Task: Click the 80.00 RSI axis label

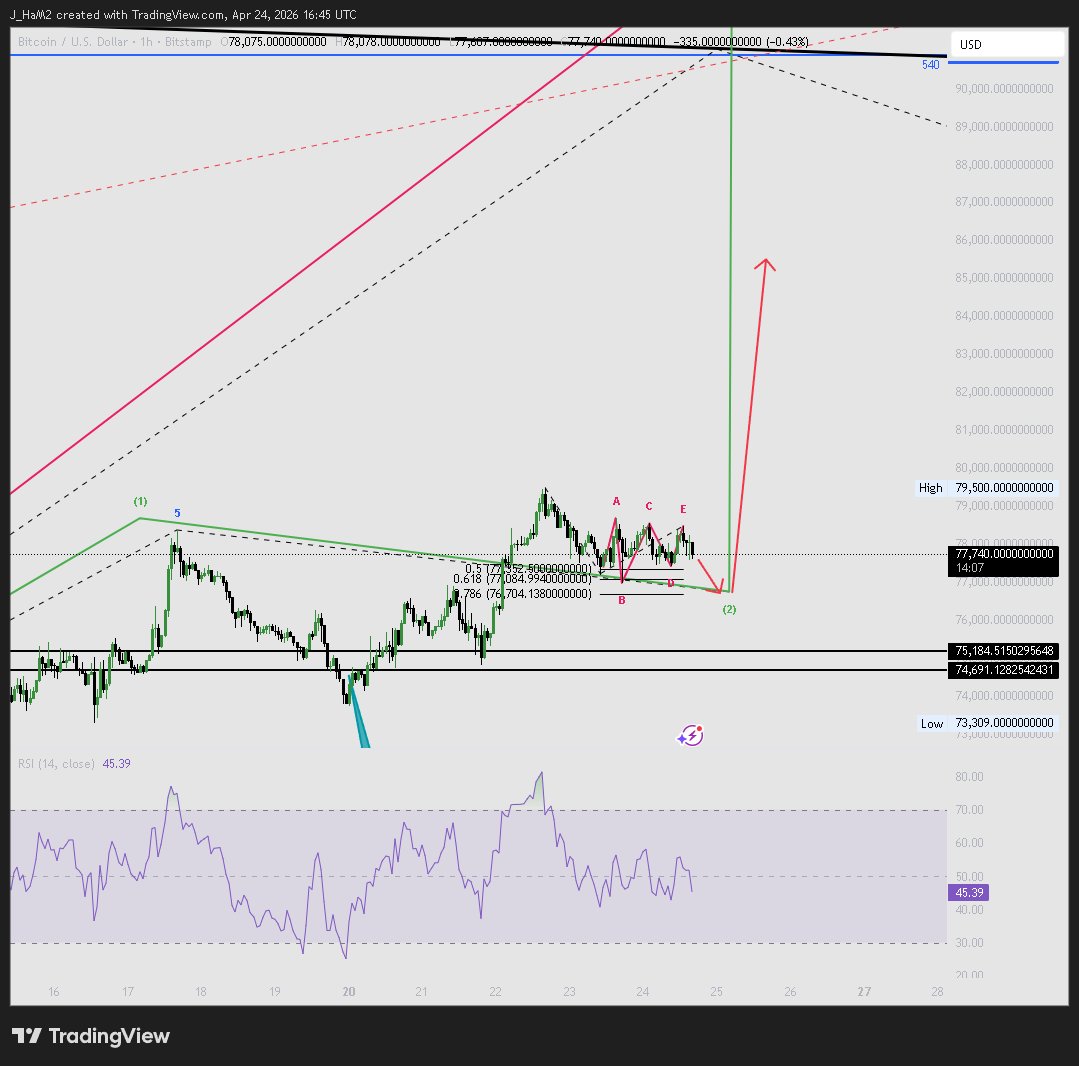Action: click(x=969, y=776)
